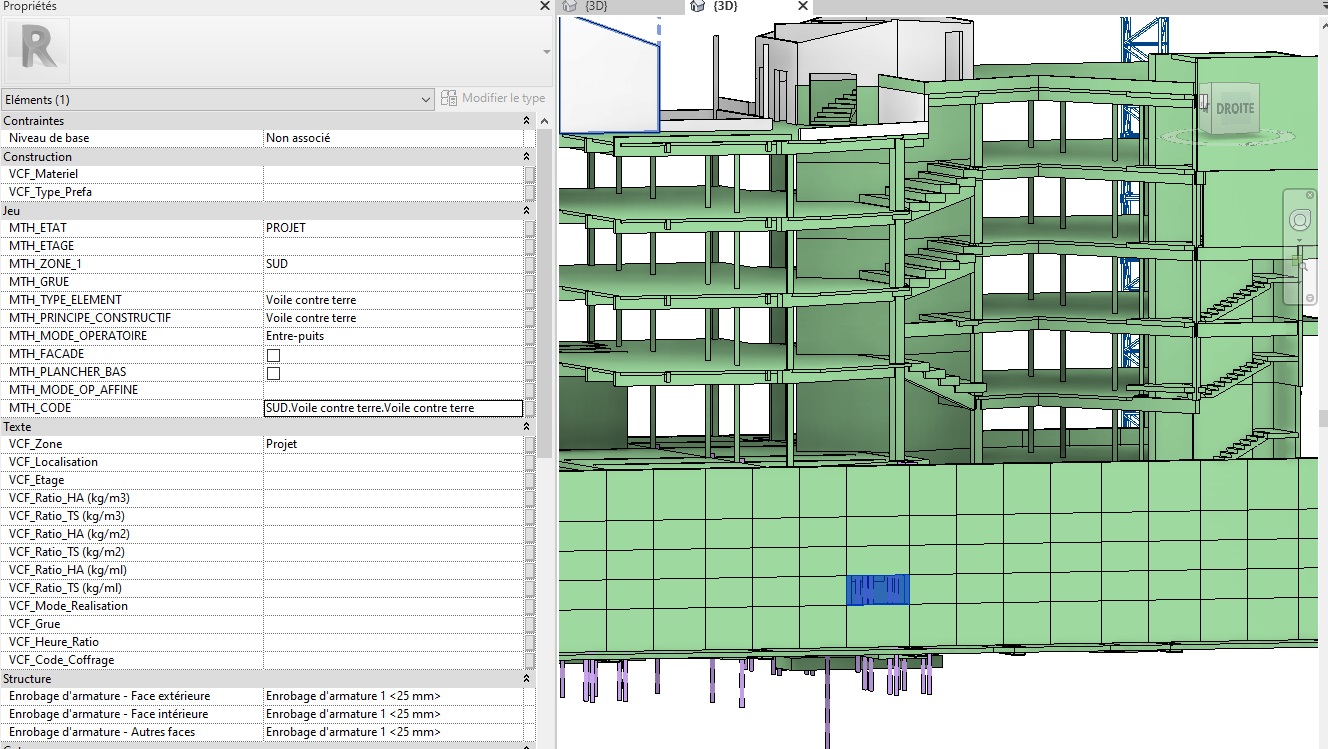Collapse the Jeu properties section
Image resolution: width=1328 pixels, height=749 pixels.
tap(526, 211)
